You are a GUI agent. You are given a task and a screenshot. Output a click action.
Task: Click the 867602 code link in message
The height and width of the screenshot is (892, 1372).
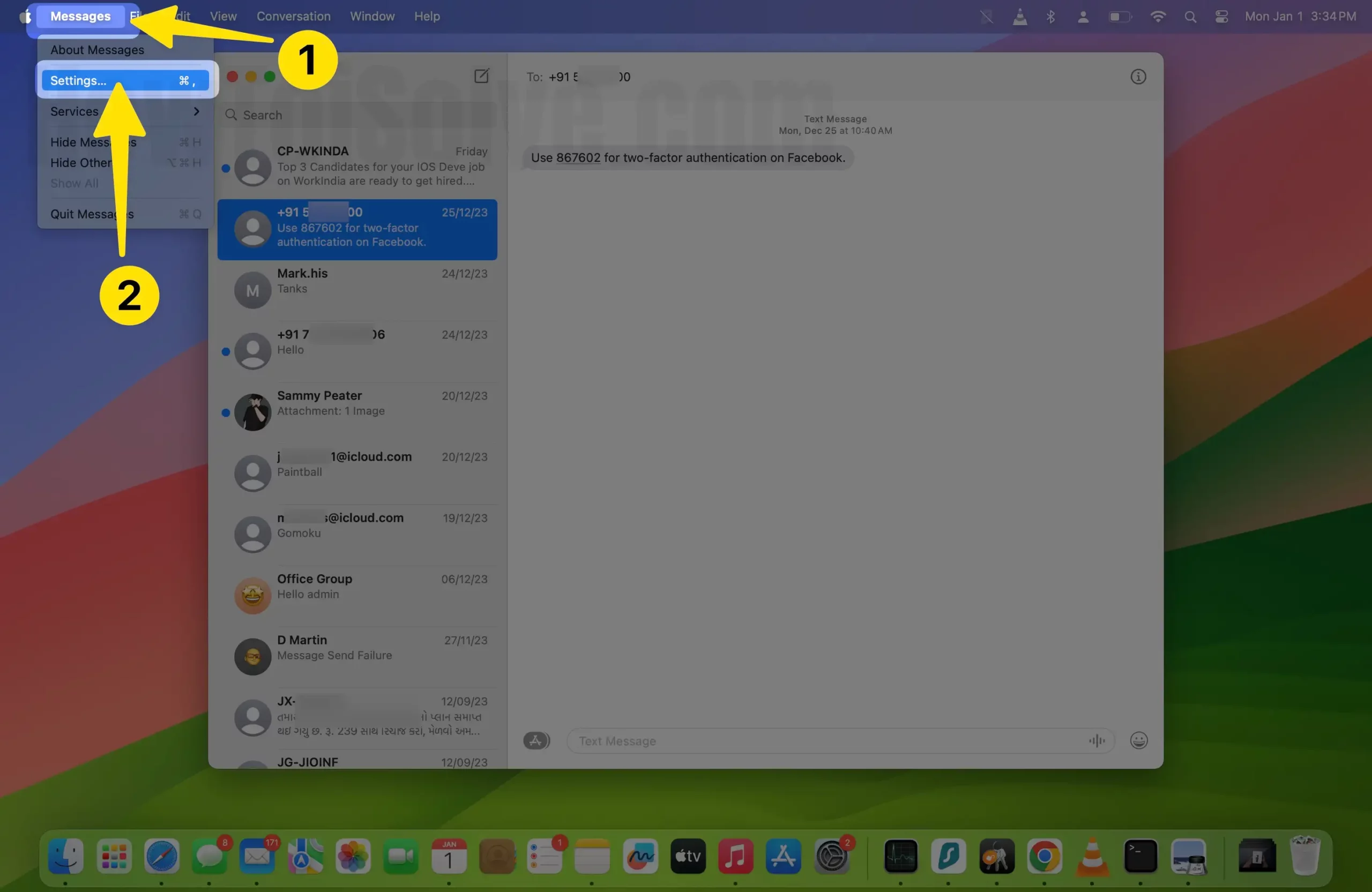(x=578, y=158)
